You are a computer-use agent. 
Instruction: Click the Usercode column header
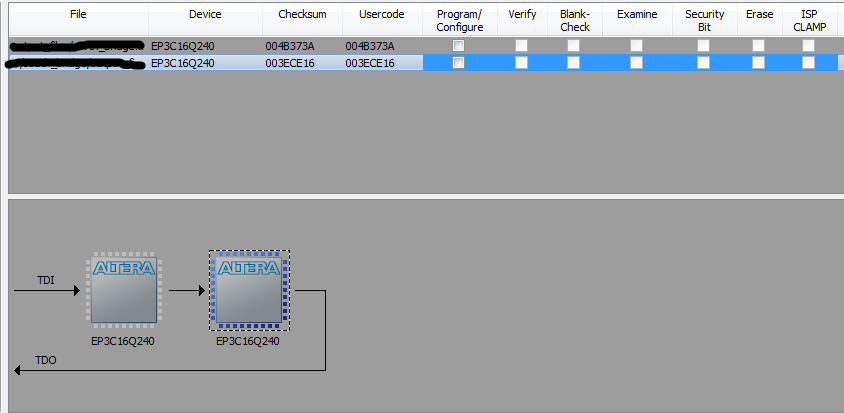[x=382, y=20]
